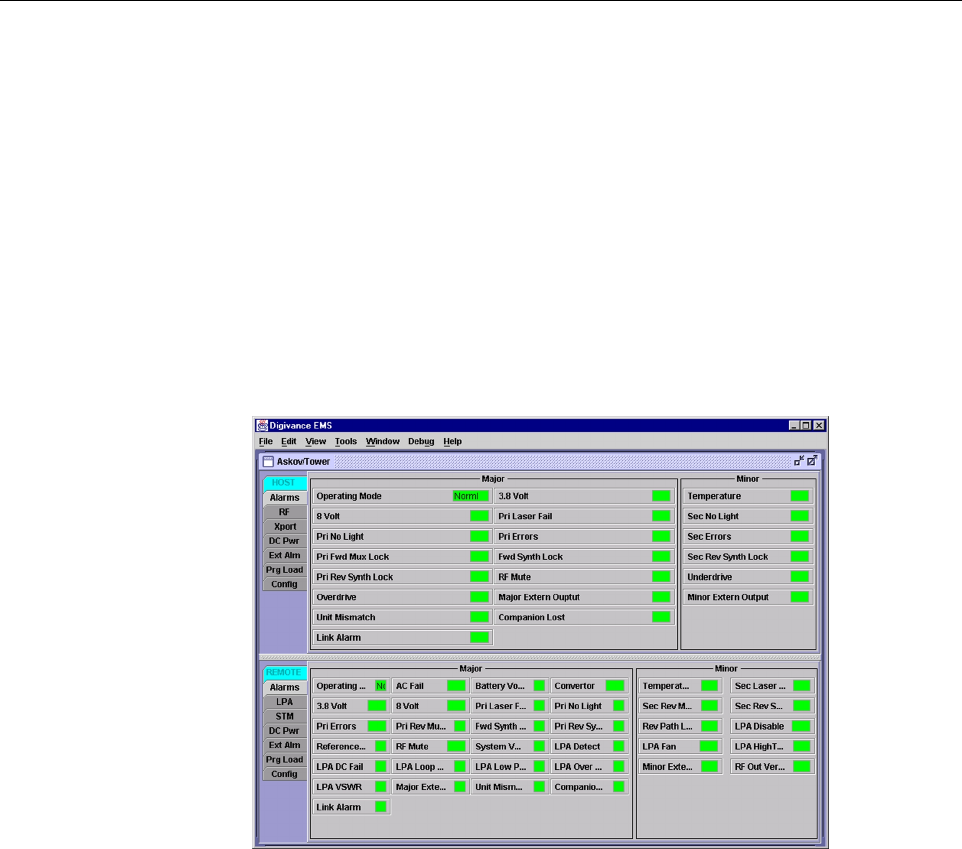Viewport: 962px width, 849px height.
Task: Click the AskovTower internal frame icon
Action: [268, 461]
